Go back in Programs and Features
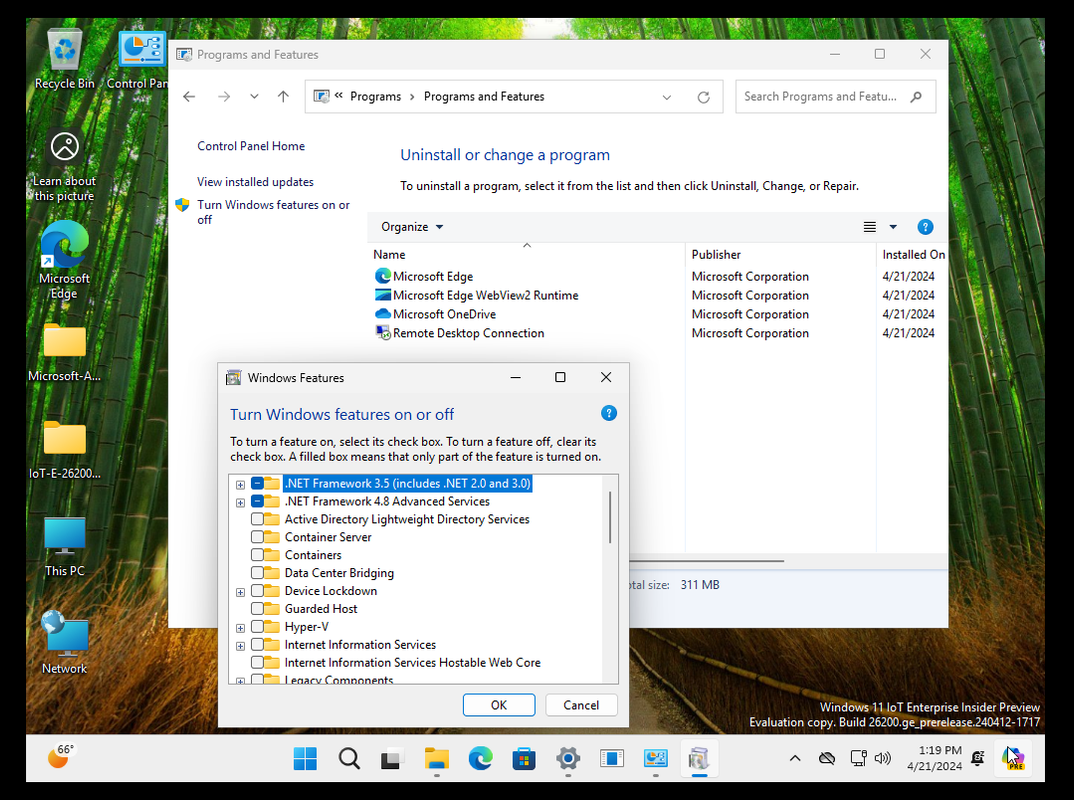1074x800 pixels. (x=189, y=97)
